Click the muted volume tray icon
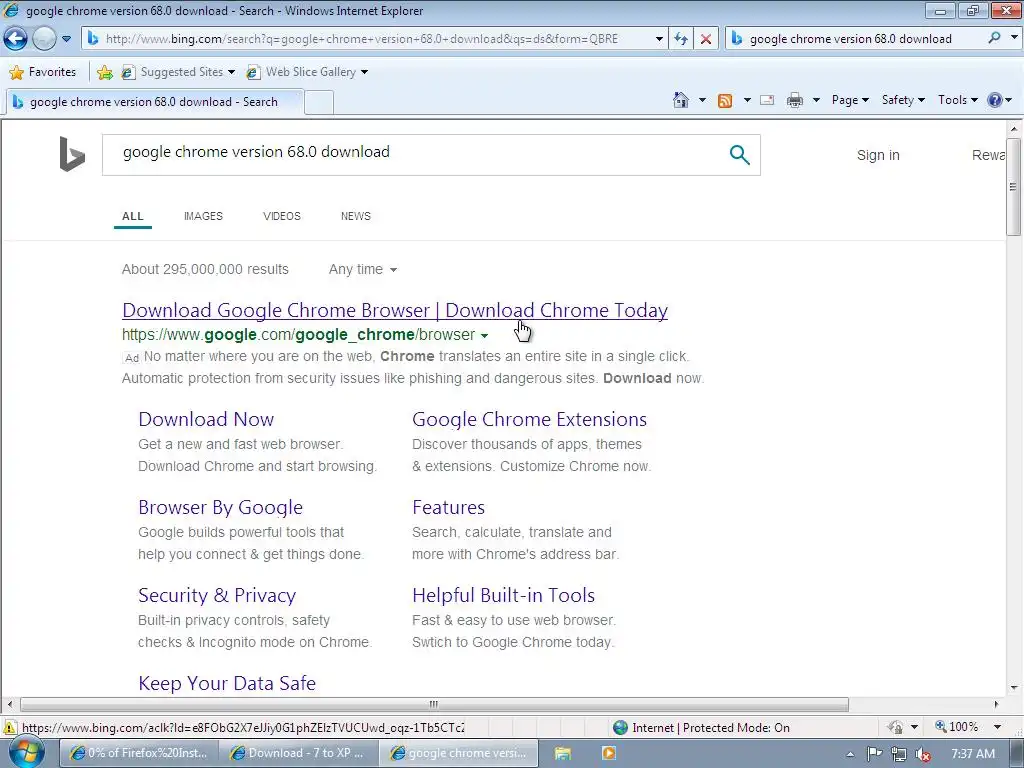This screenshot has width=1024, height=768. point(923,754)
